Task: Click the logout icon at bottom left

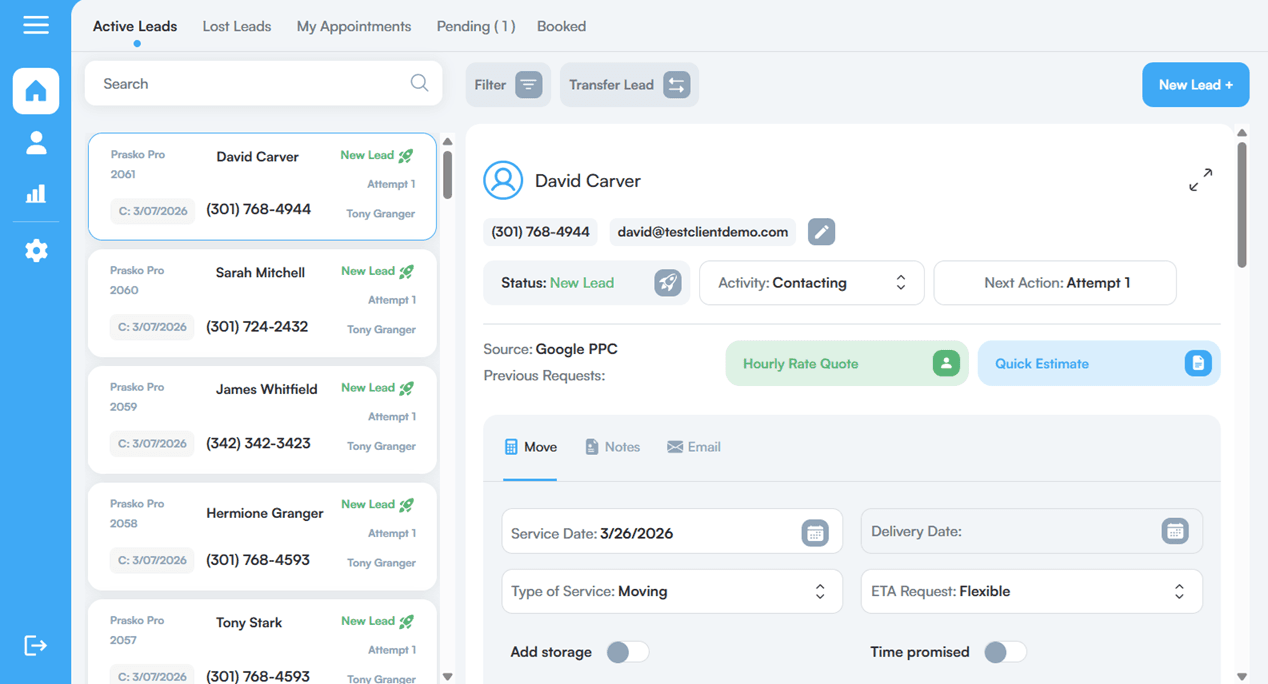Action: click(36, 645)
